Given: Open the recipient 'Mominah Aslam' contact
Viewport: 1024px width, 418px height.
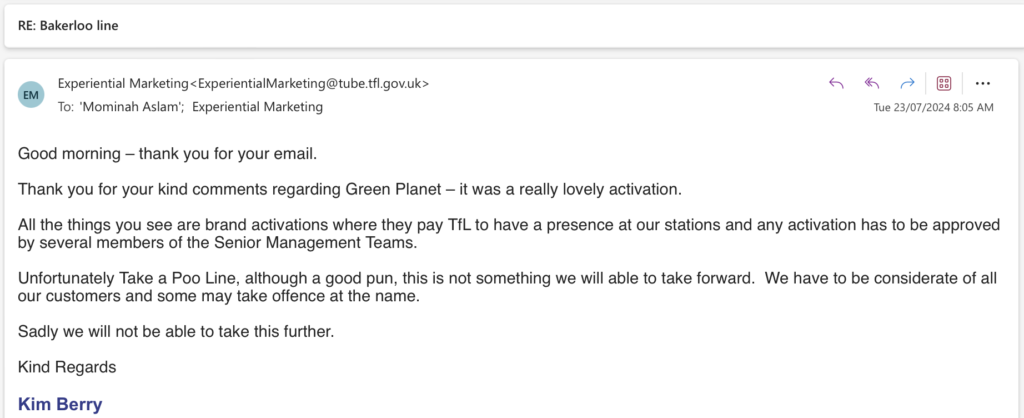Looking at the screenshot, I should 133,107.
